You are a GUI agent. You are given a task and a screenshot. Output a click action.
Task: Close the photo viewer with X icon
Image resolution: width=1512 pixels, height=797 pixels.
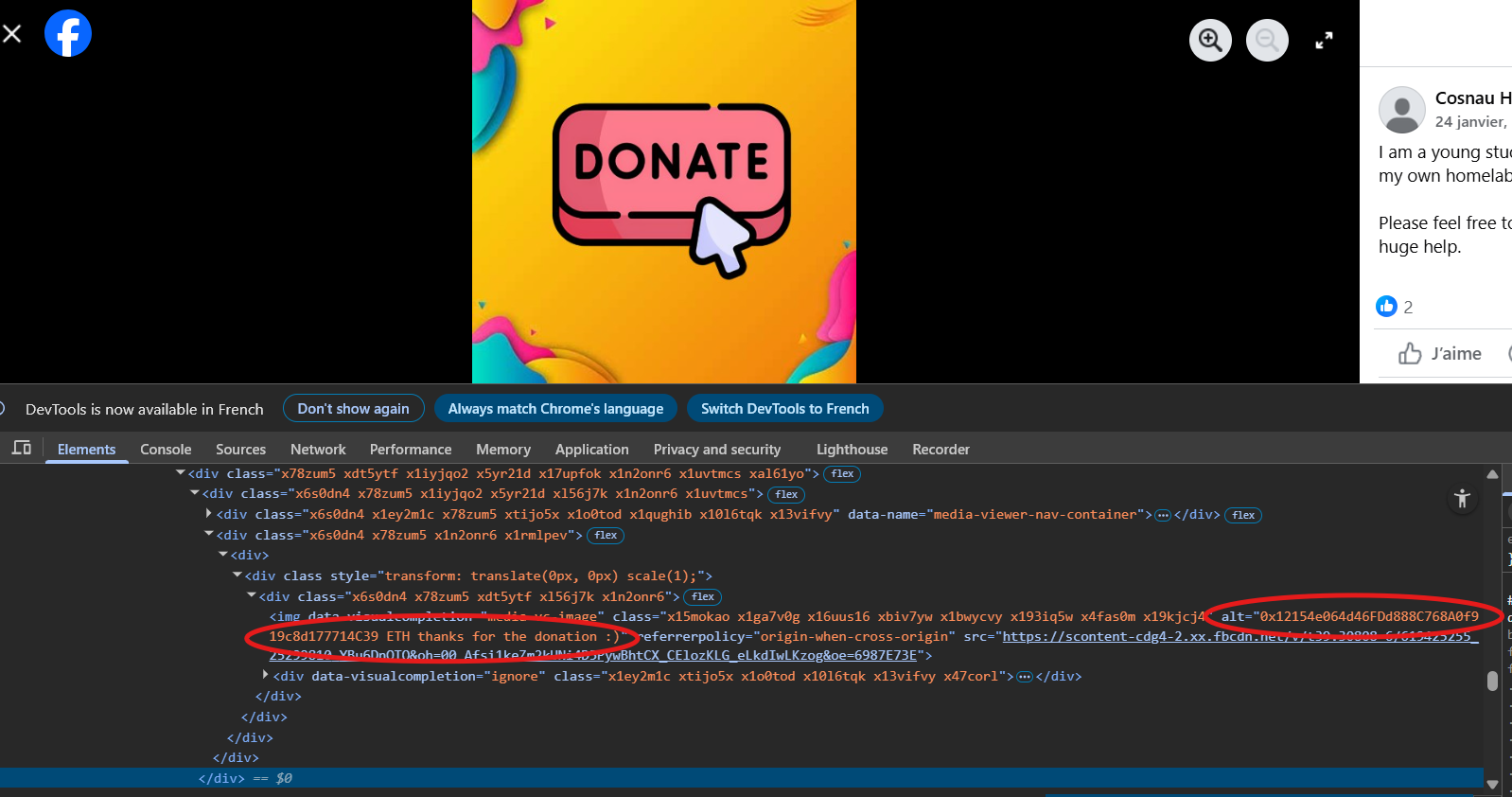pyautogui.click(x=12, y=34)
